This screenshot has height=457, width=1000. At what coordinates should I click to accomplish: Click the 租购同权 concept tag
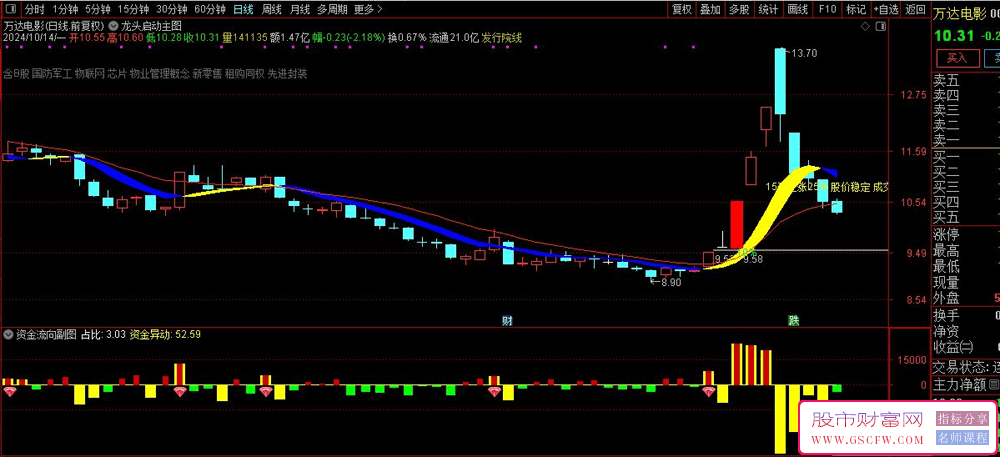click(x=244, y=73)
